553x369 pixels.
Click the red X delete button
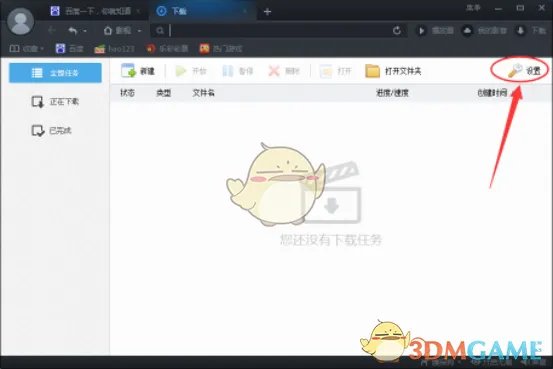[x=284, y=71]
